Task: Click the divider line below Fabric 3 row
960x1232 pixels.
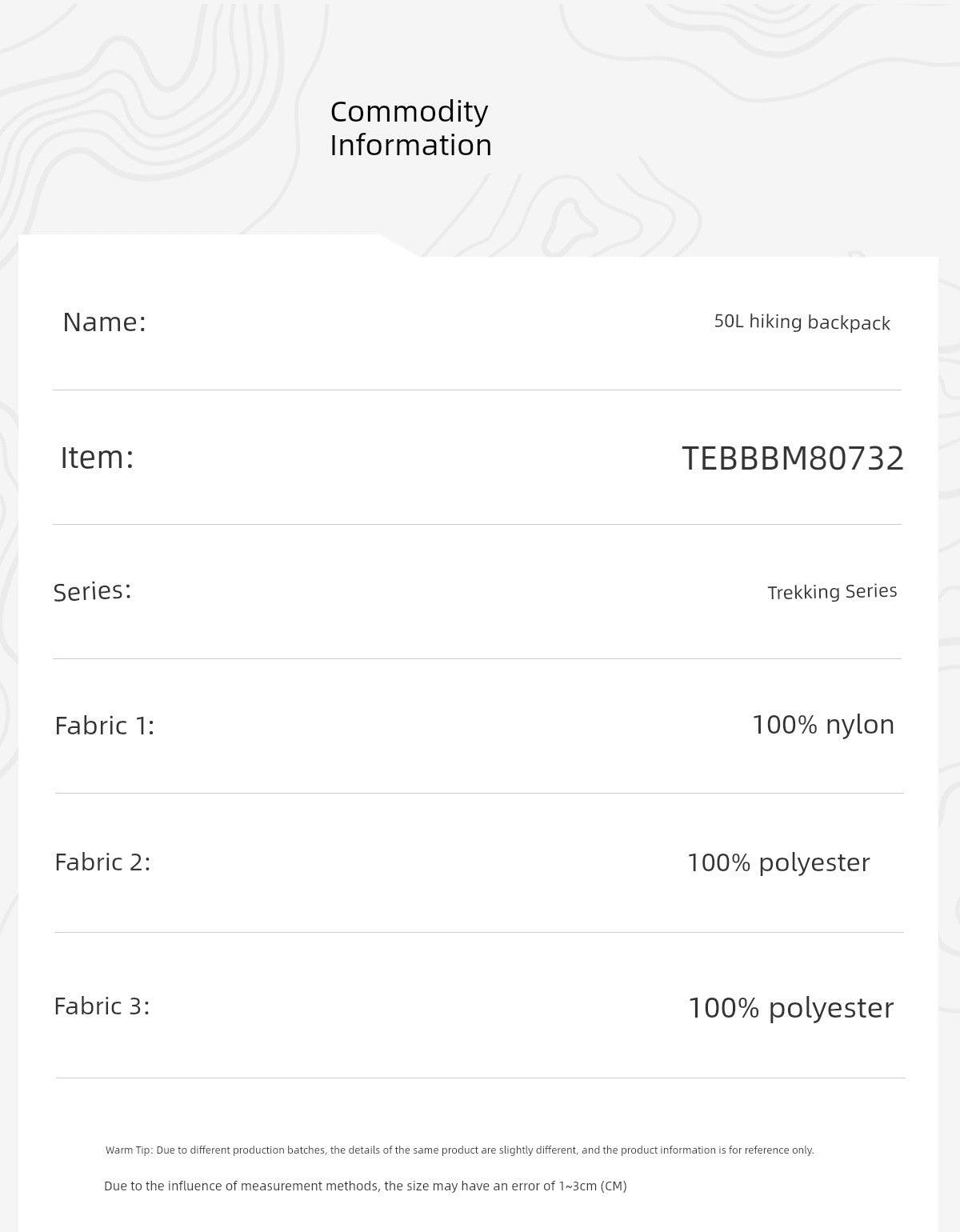Action: click(x=480, y=1078)
